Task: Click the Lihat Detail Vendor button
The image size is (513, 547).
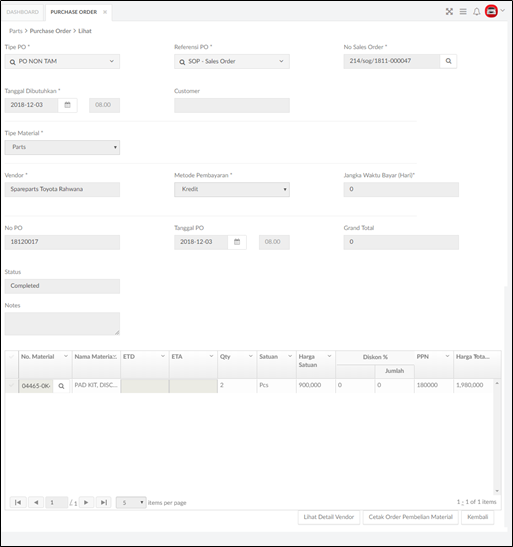Action: coord(329,517)
